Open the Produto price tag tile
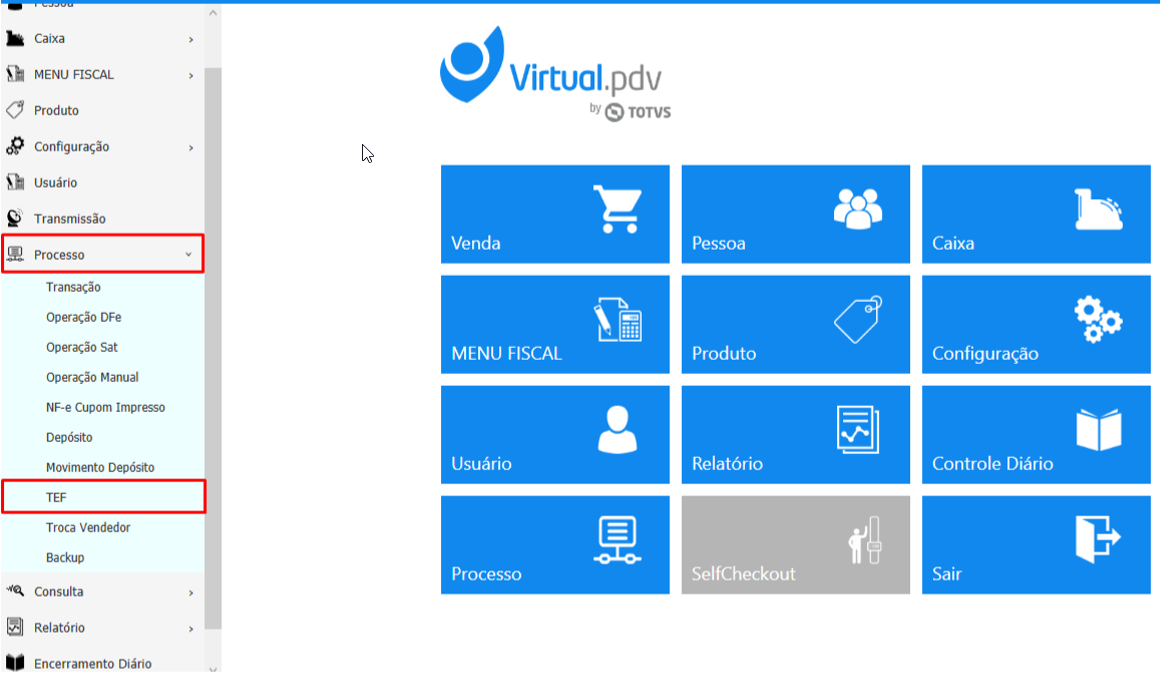The height and width of the screenshot is (679, 1164). 795,324
